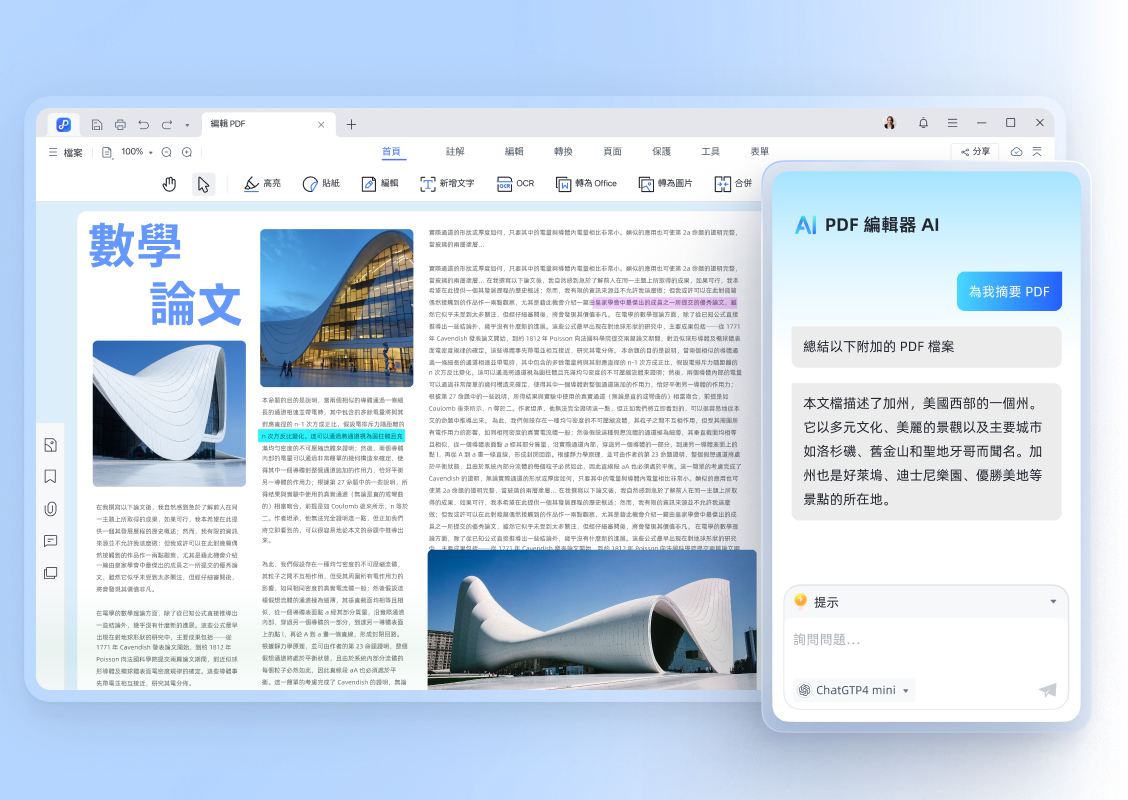
Task: Switch to the 編輯 ribbon tab
Action: (514, 151)
